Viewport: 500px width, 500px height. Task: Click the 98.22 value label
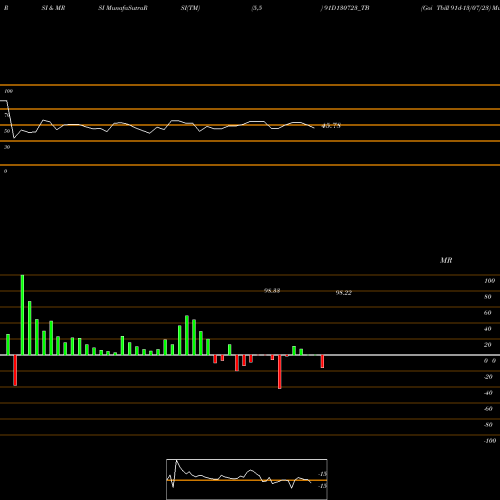(x=344, y=293)
